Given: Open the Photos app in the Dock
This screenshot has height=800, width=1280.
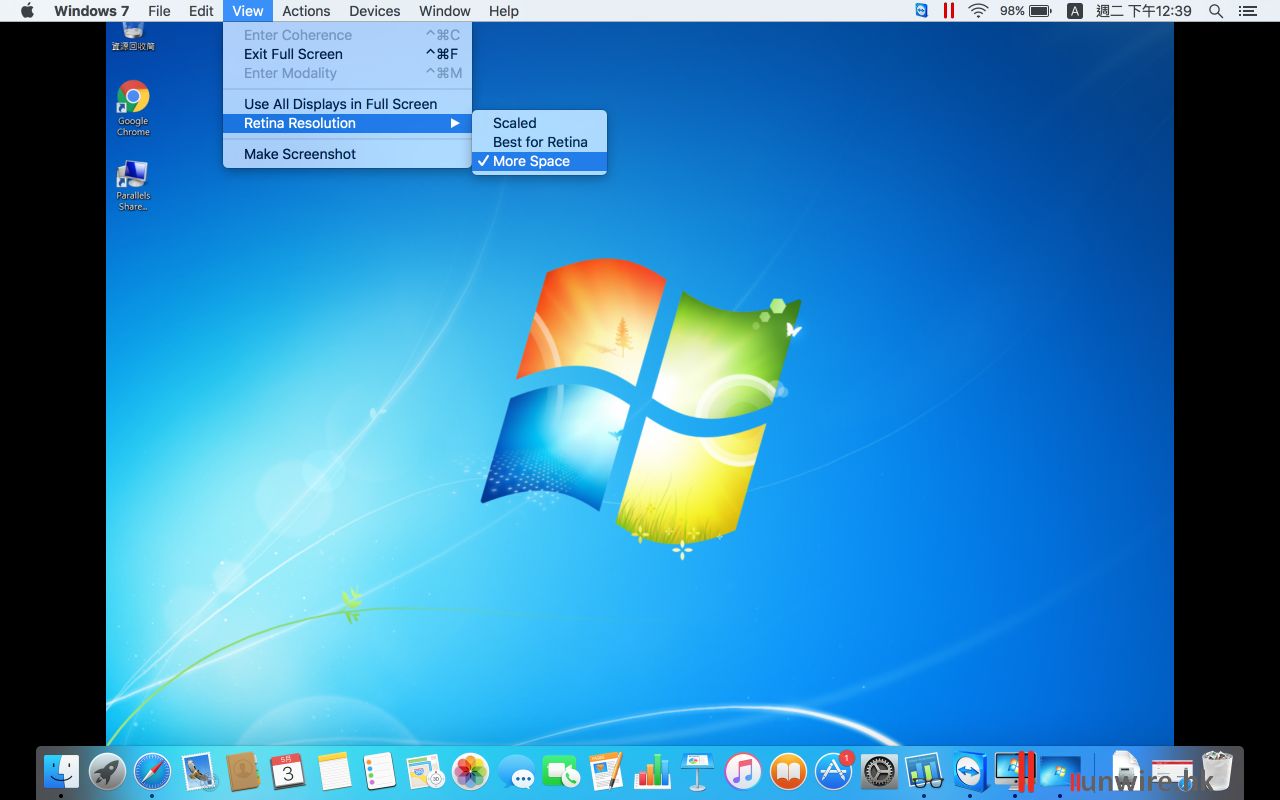Looking at the screenshot, I should tap(470, 771).
